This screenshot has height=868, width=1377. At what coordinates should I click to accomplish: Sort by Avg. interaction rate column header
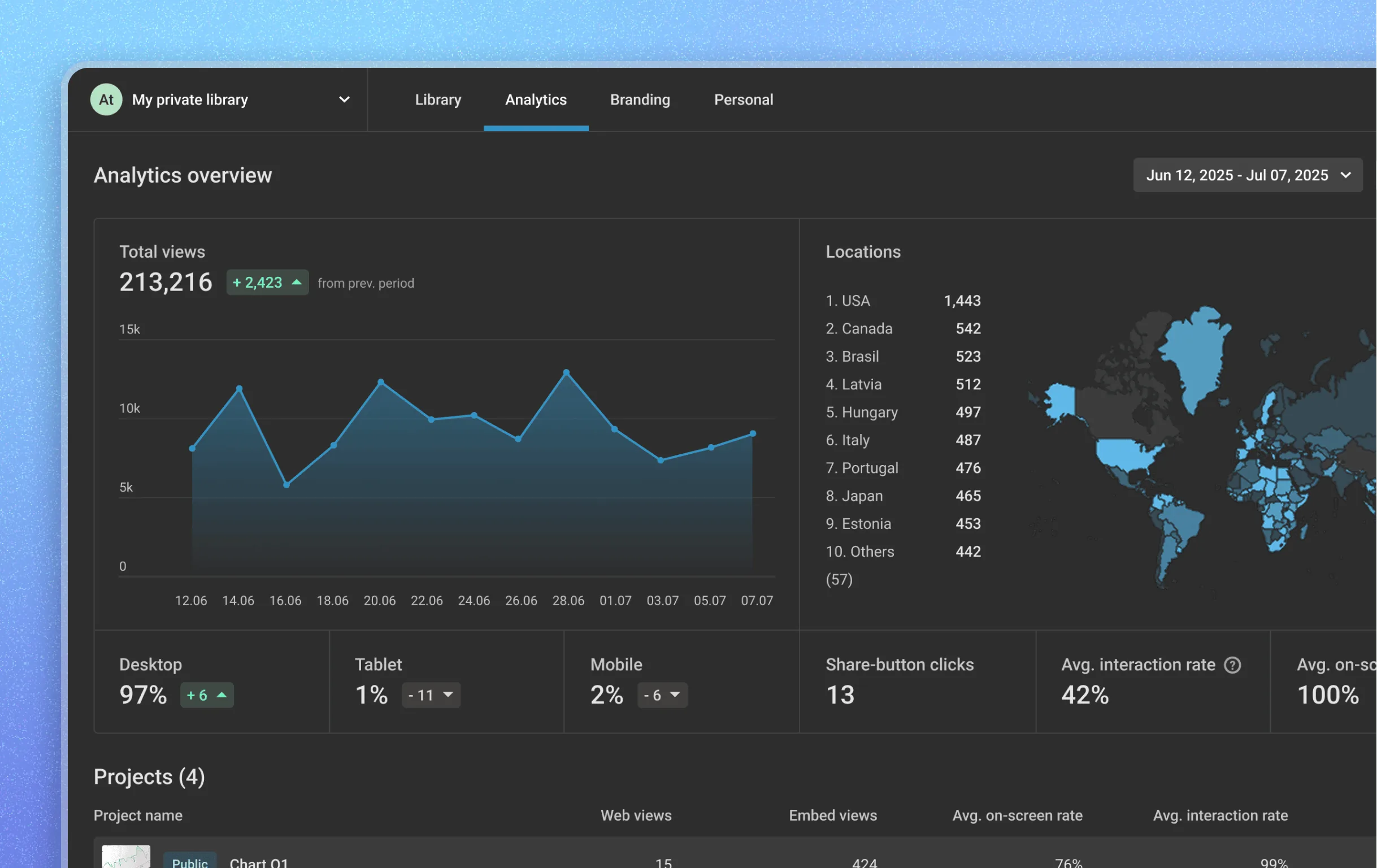point(1220,815)
